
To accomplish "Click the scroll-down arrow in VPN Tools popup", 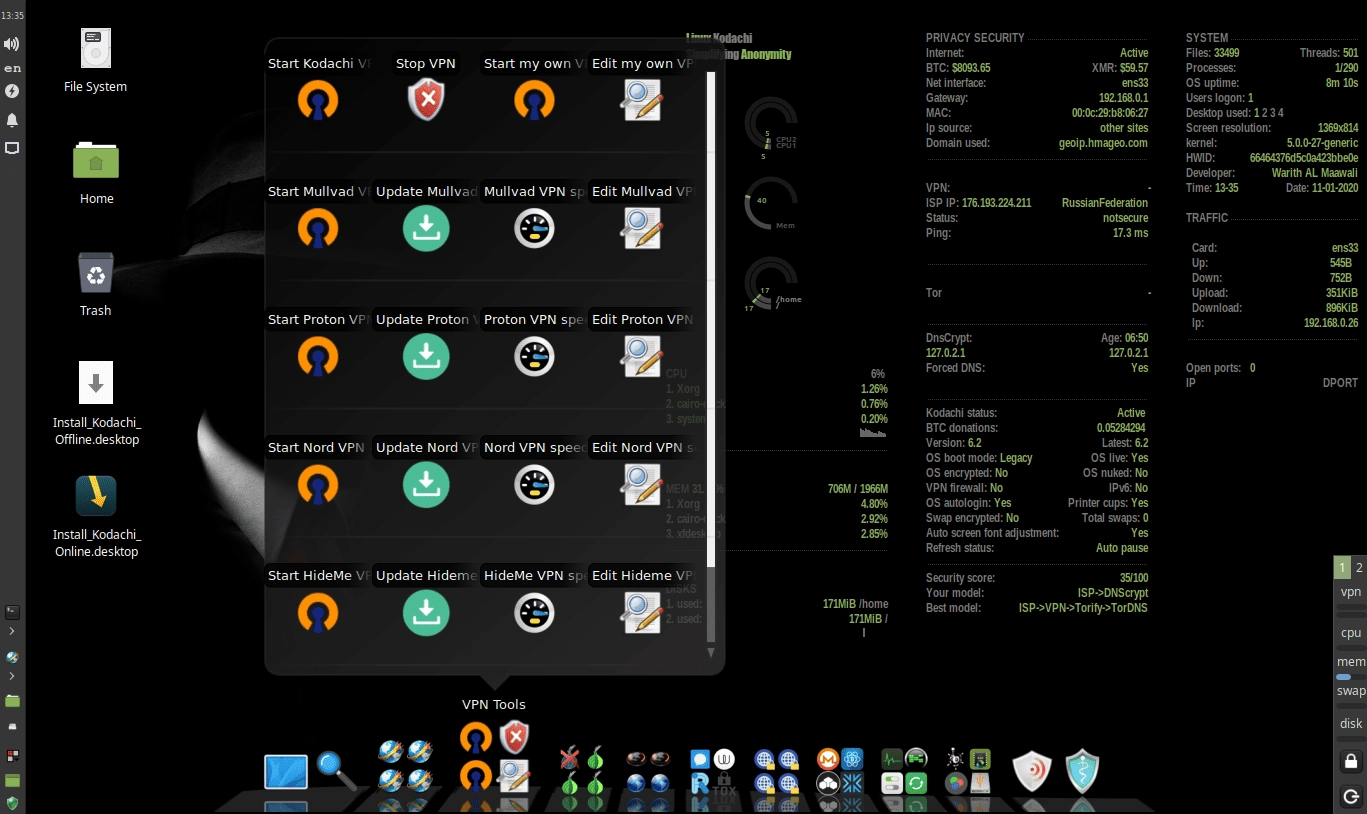I will [711, 652].
